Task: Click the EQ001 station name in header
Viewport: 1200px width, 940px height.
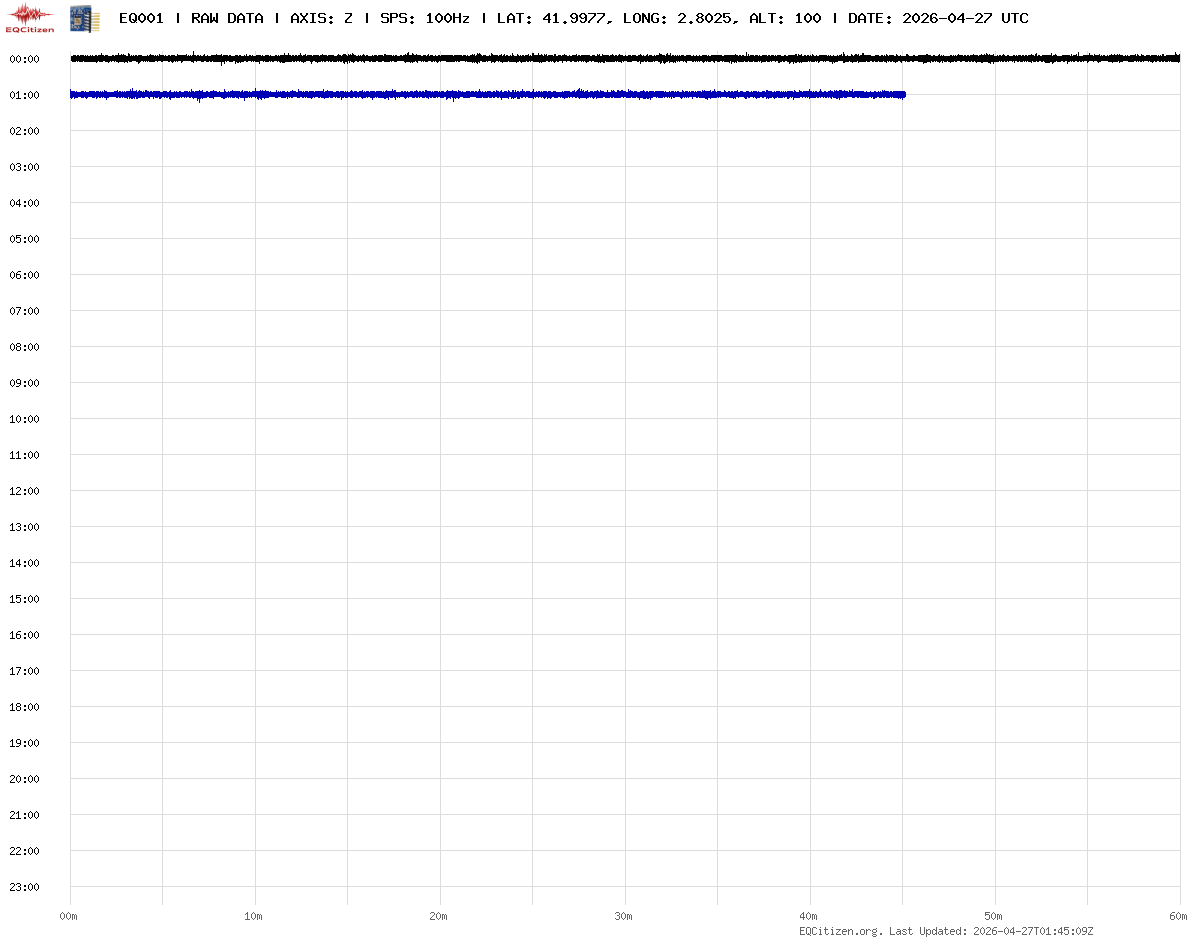Action: pos(141,18)
